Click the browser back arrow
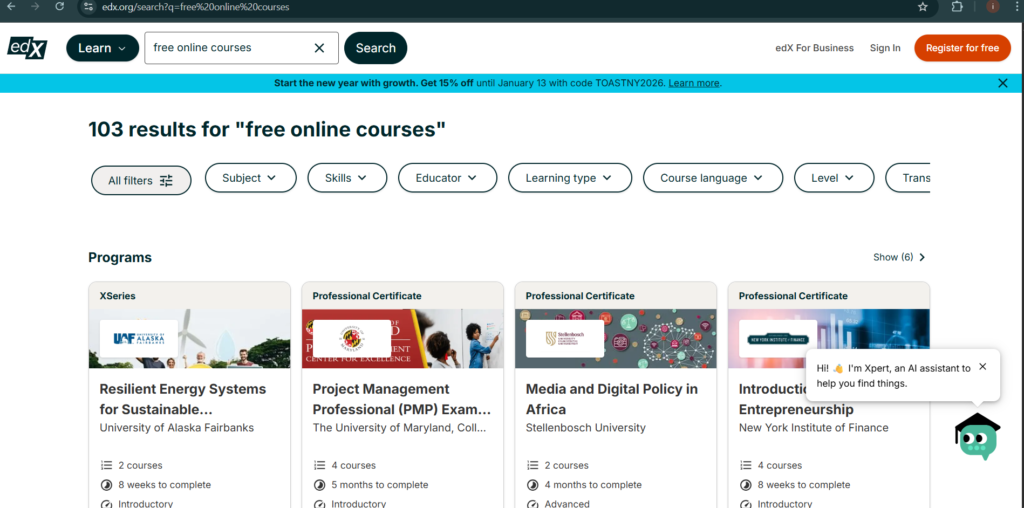The height and width of the screenshot is (508, 1024). coord(11,7)
